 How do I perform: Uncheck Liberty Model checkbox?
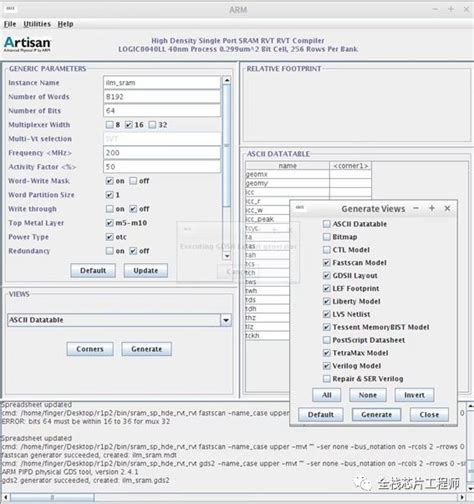(x=327, y=301)
